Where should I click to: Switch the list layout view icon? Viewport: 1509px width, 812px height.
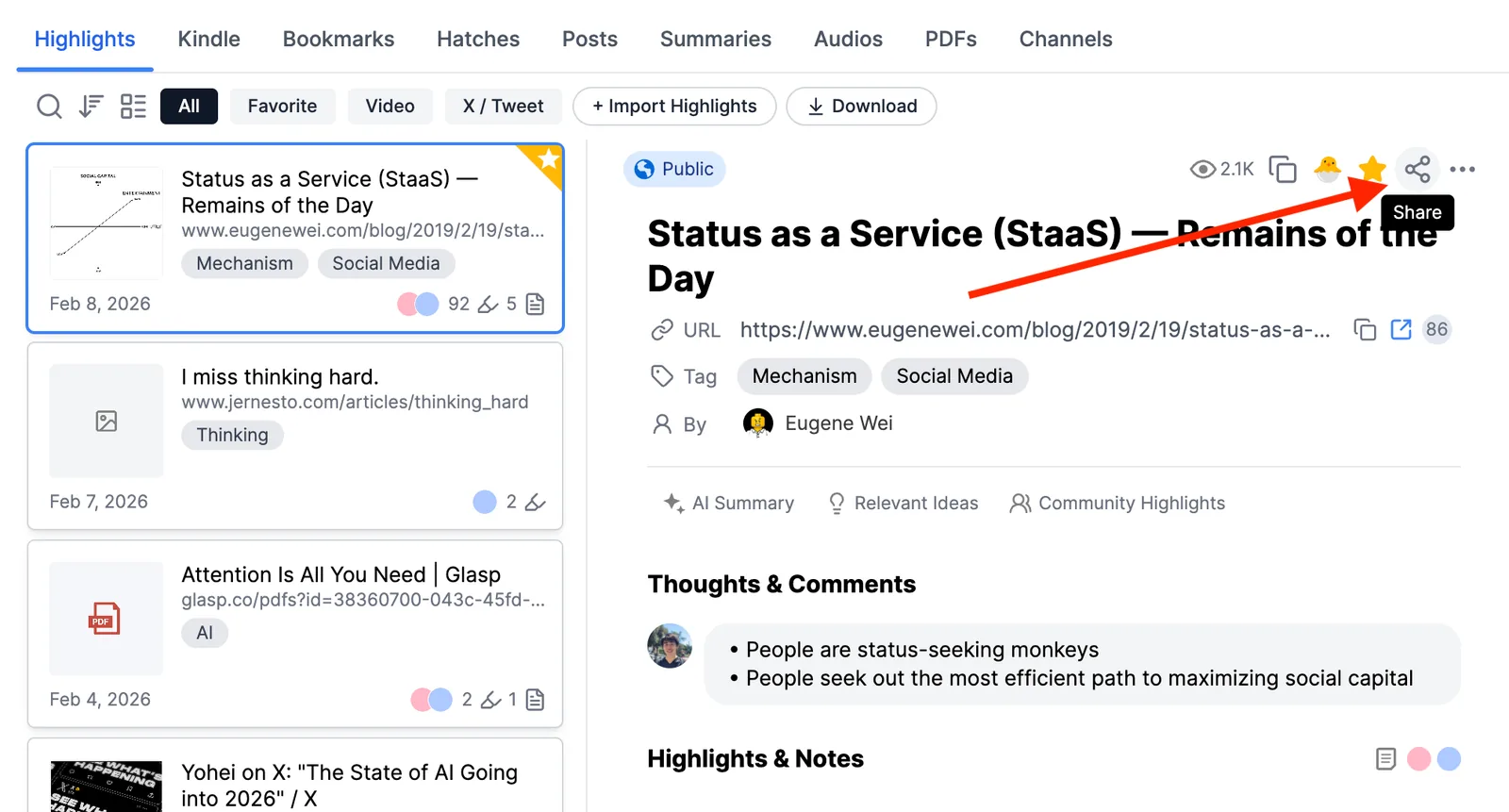click(x=133, y=107)
